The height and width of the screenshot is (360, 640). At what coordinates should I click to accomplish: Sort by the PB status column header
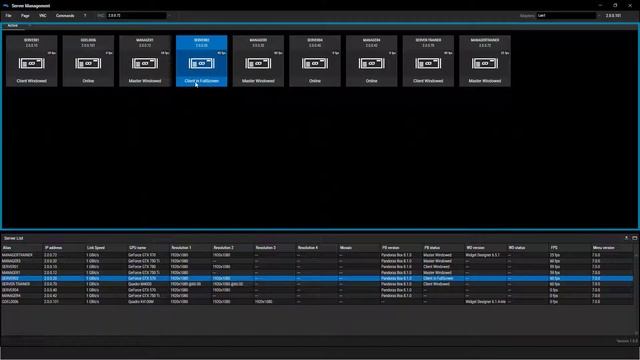click(x=442, y=248)
